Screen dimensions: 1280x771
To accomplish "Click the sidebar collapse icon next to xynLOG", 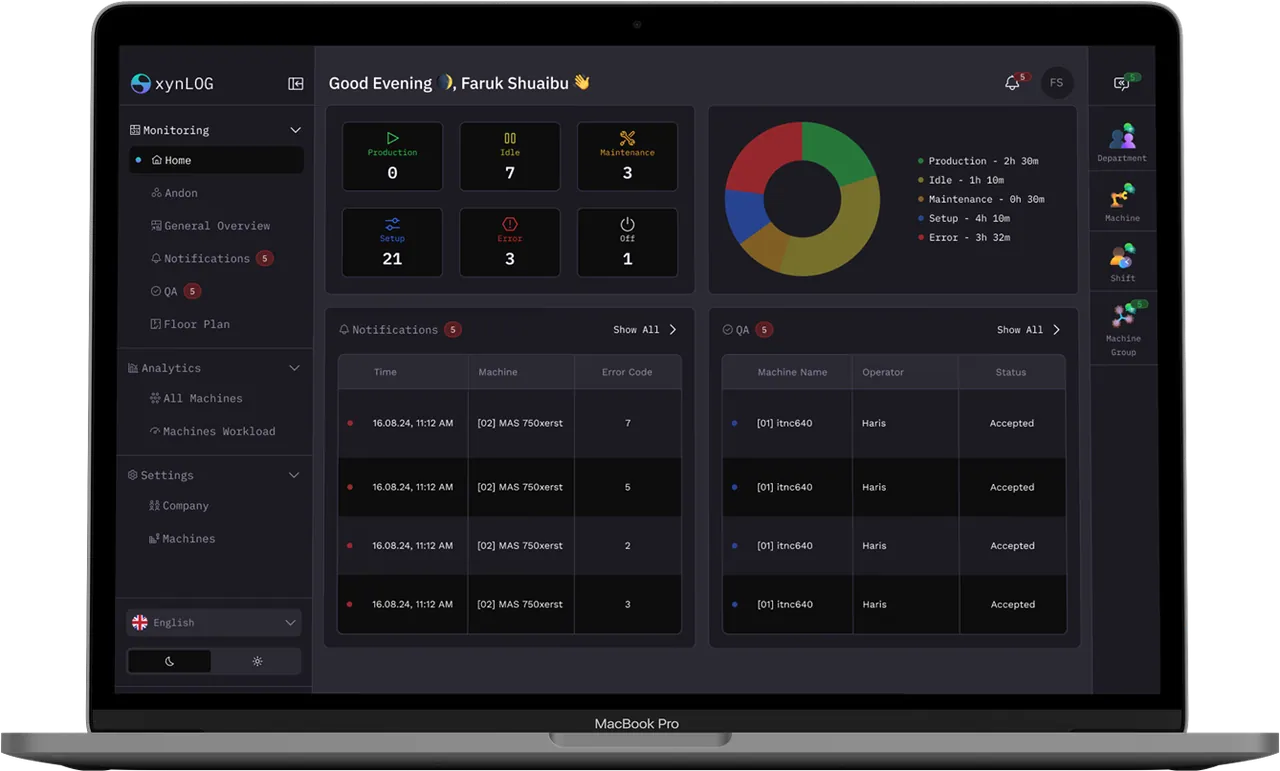I will coord(295,83).
